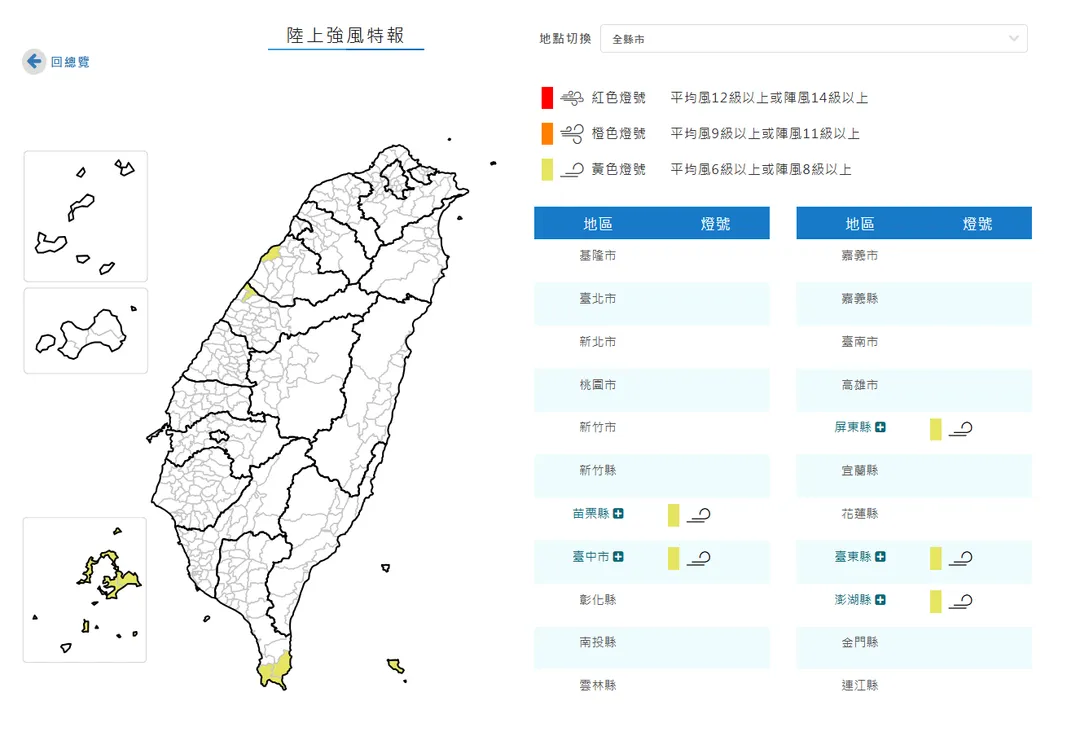This screenshot has width=1080, height=735.
Task: Open the 地點切換 全縣市 dropdown
Action: click(813, 39)
